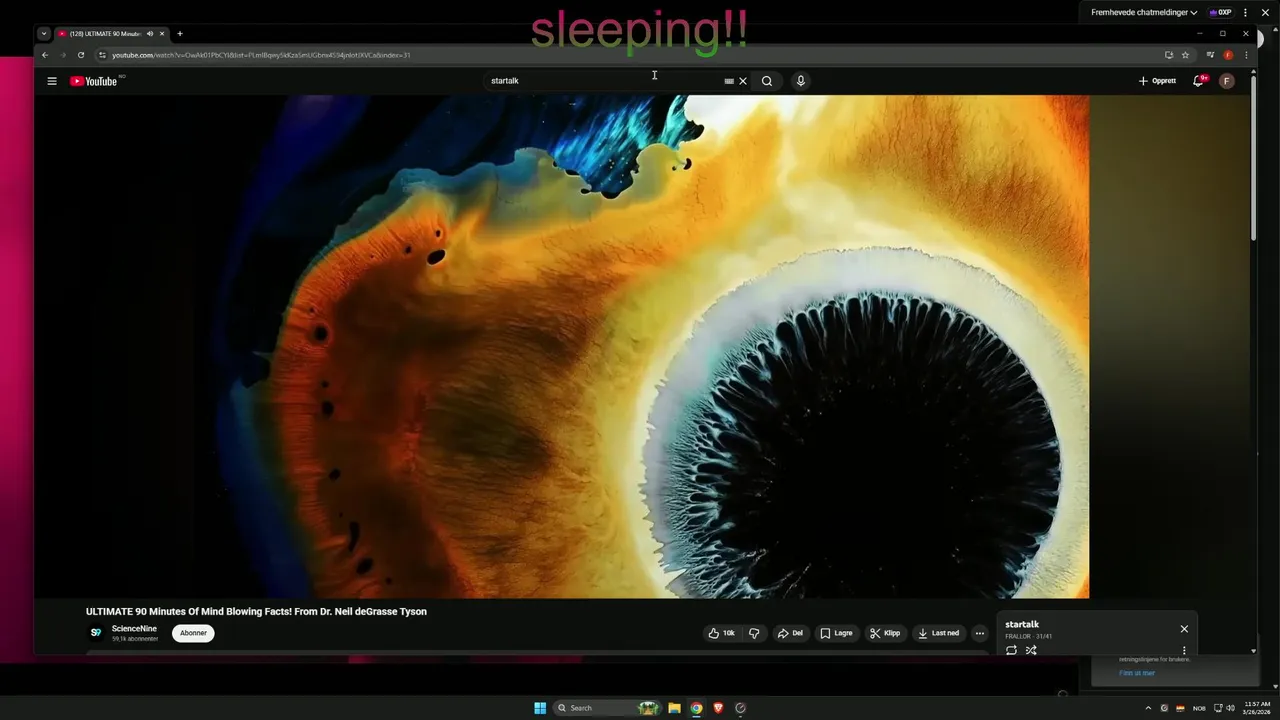This screenshot has height=720, width=1280.
Task: Open the ScienceNine channel name
Action: point(134,629)
